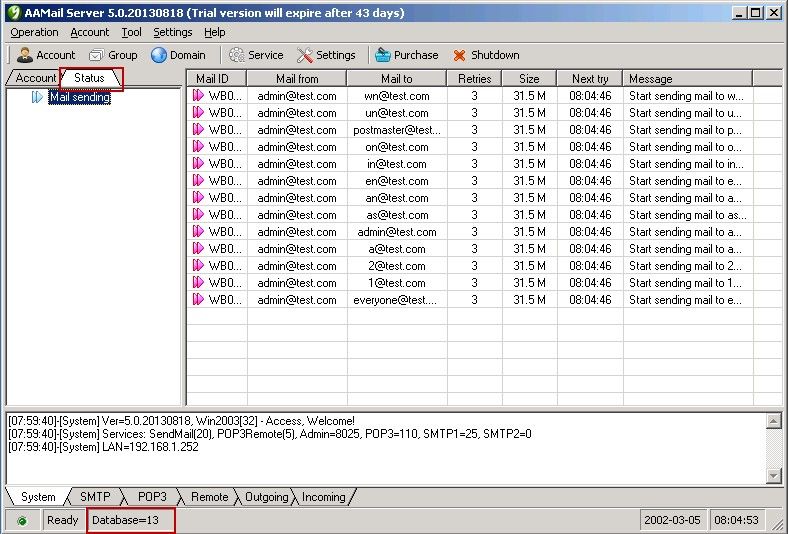
Task: Select the SMTP log tab
Action: (x=95, y=497)
